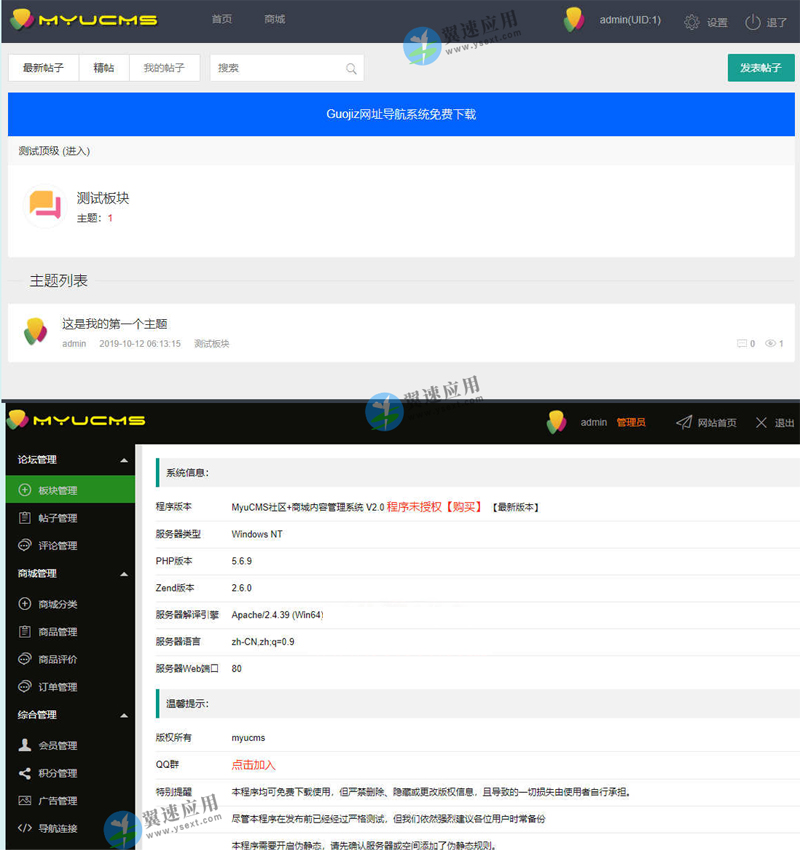800x850 pixels.
Task: Click the power icon beside 退了
Action: coord(752,22)
